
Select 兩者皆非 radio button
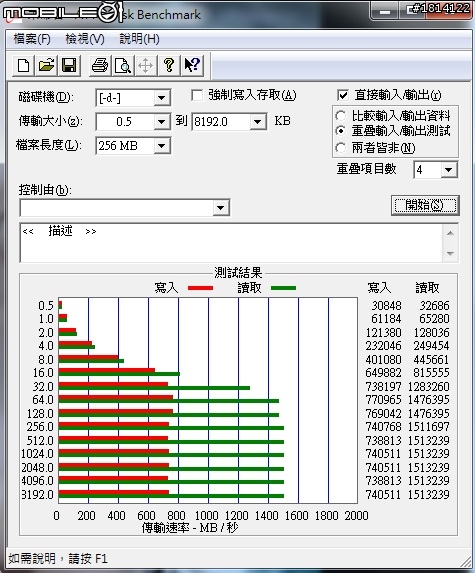coord(341,148)
